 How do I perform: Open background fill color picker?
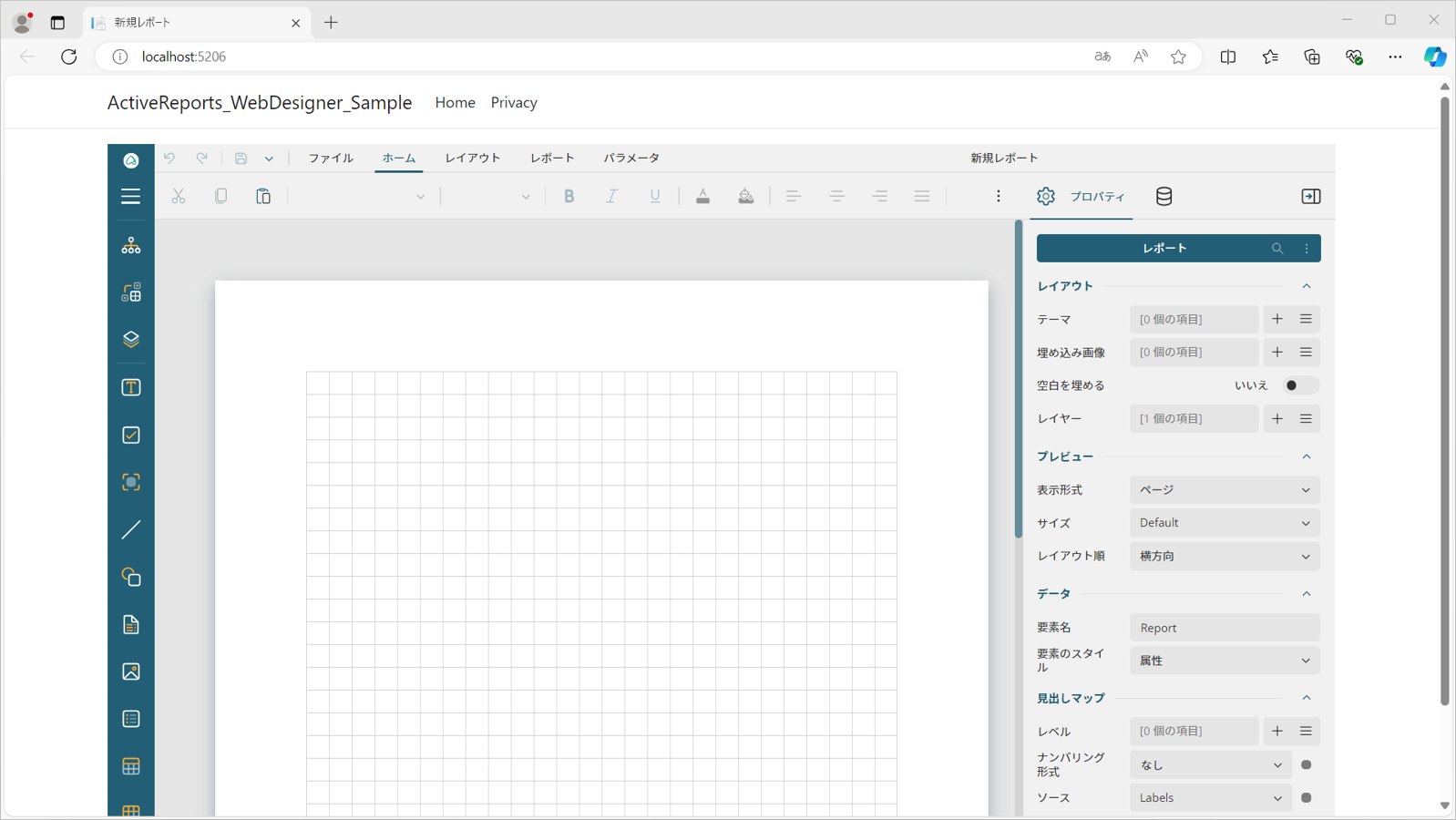tap(745, 196)
